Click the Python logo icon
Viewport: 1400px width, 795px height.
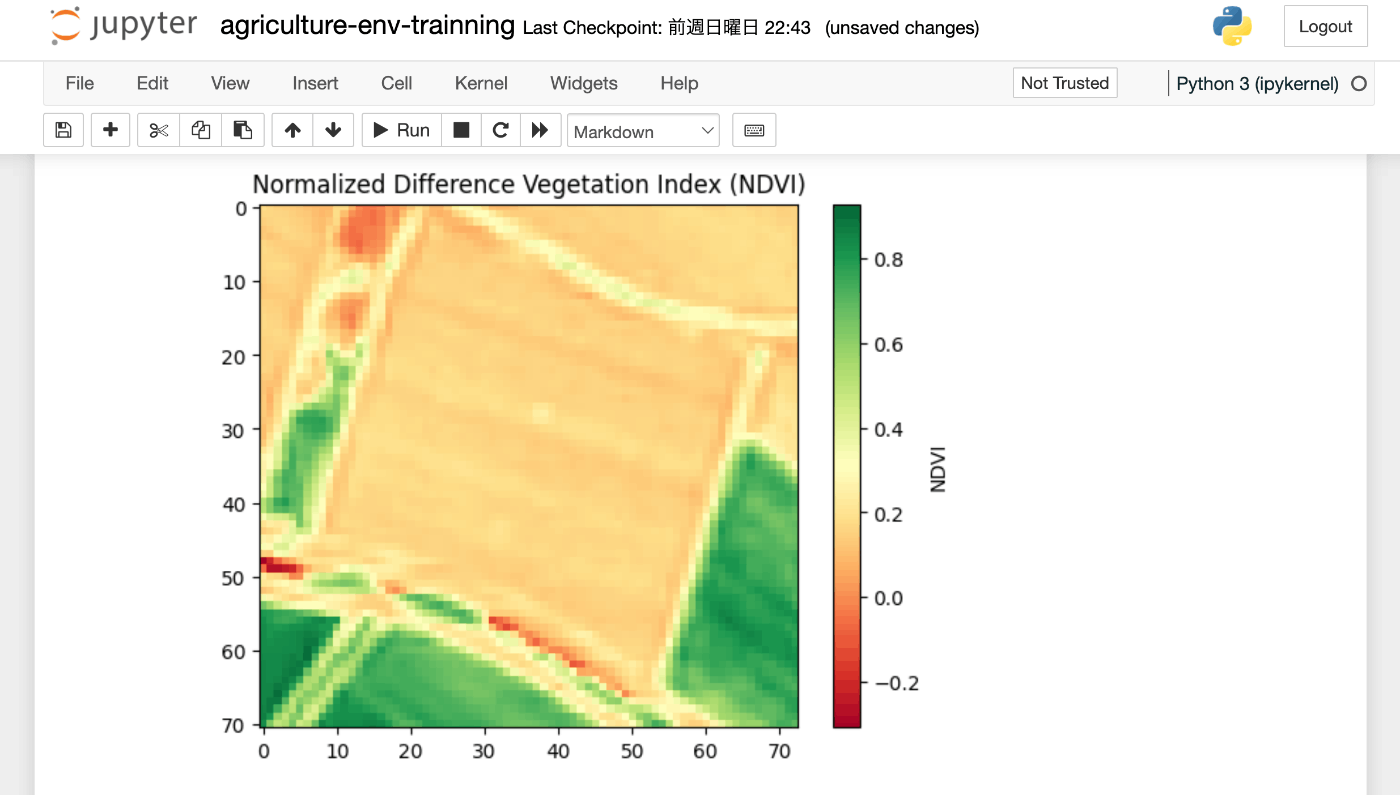1232,27
